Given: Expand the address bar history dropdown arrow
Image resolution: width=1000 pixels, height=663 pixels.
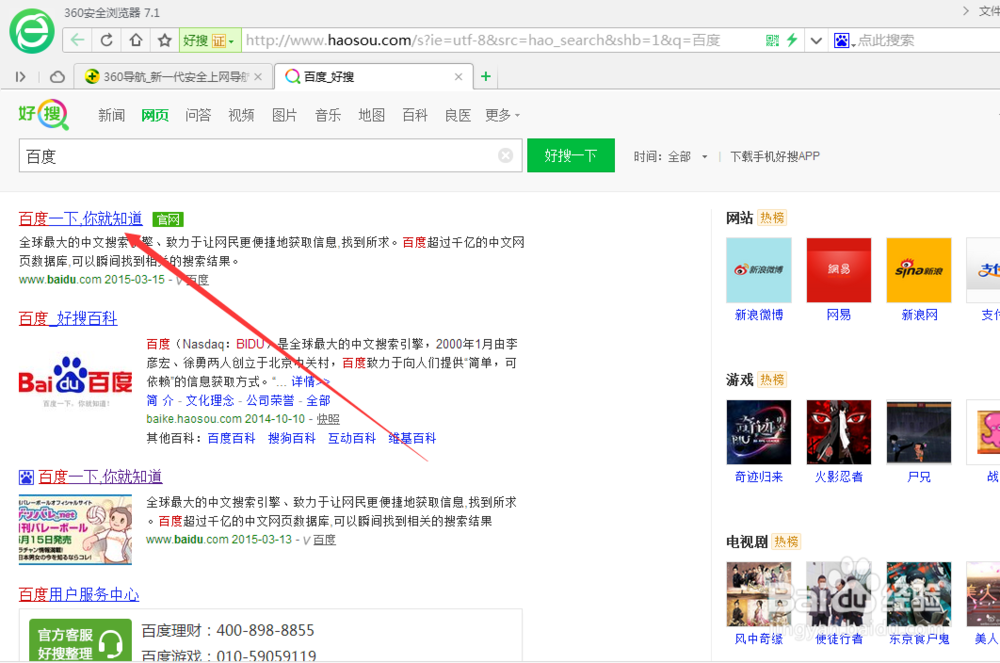Looking at the screenshot, I should (816, 40).
